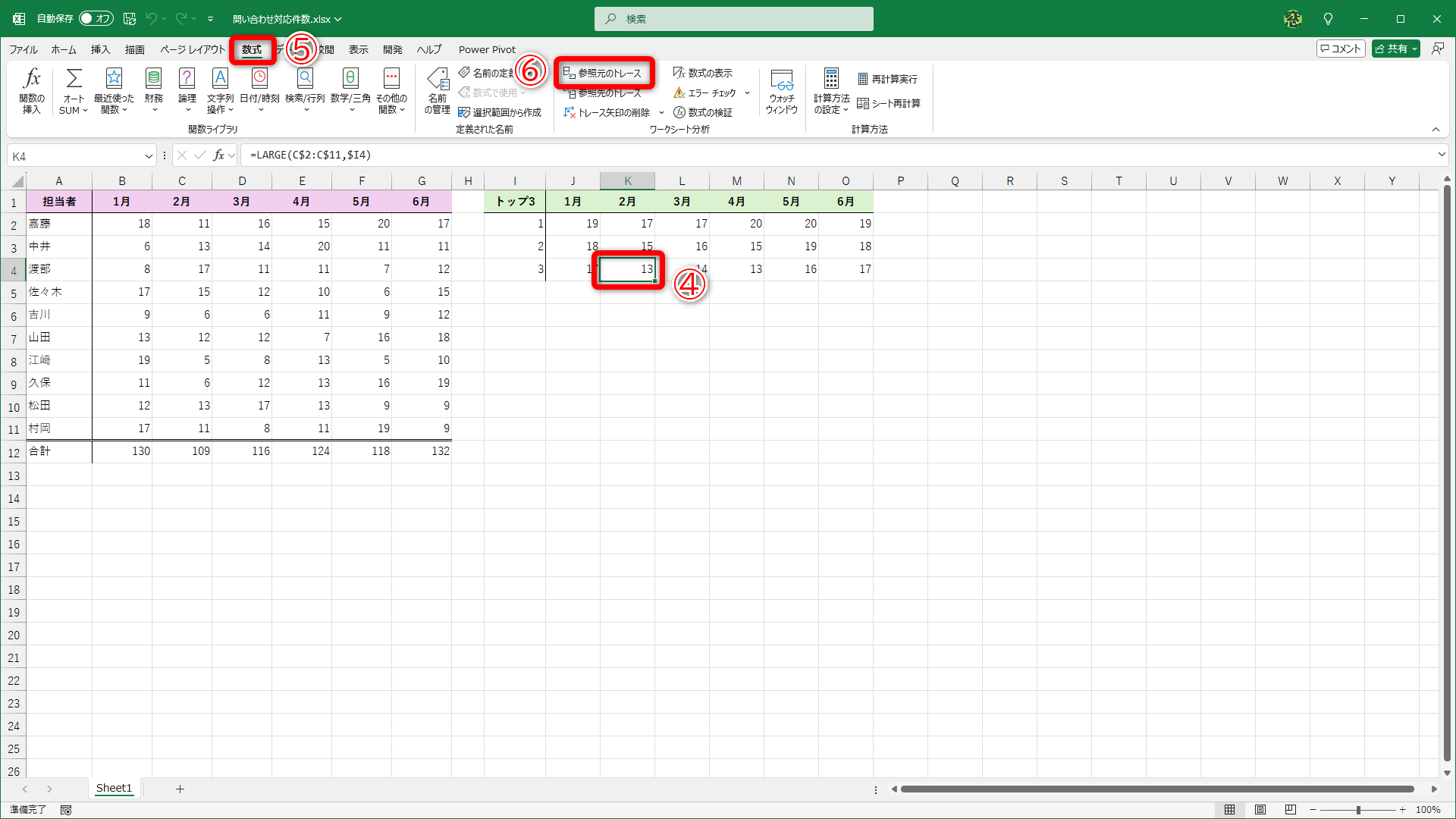Expand the Name Box dropdown arrow
1456x819 pixels.
point(149,156)
